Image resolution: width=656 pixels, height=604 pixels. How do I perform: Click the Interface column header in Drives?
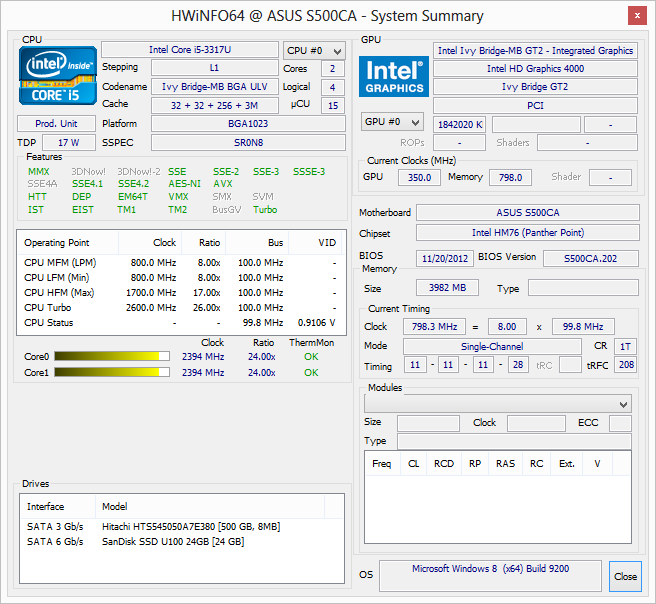[x=58, y=507]
